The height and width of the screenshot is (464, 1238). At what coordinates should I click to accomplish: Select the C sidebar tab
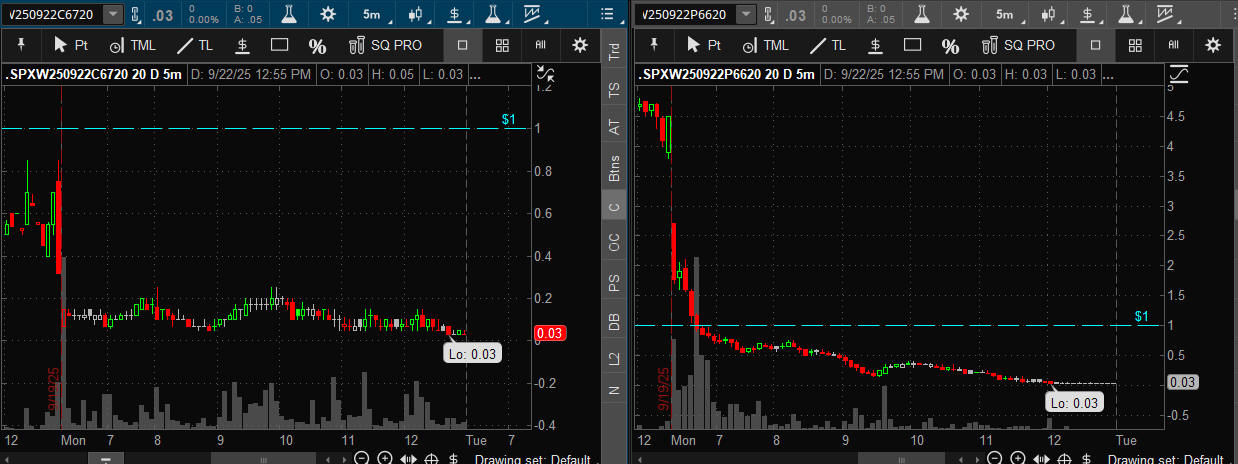click(x=614, y=207)
